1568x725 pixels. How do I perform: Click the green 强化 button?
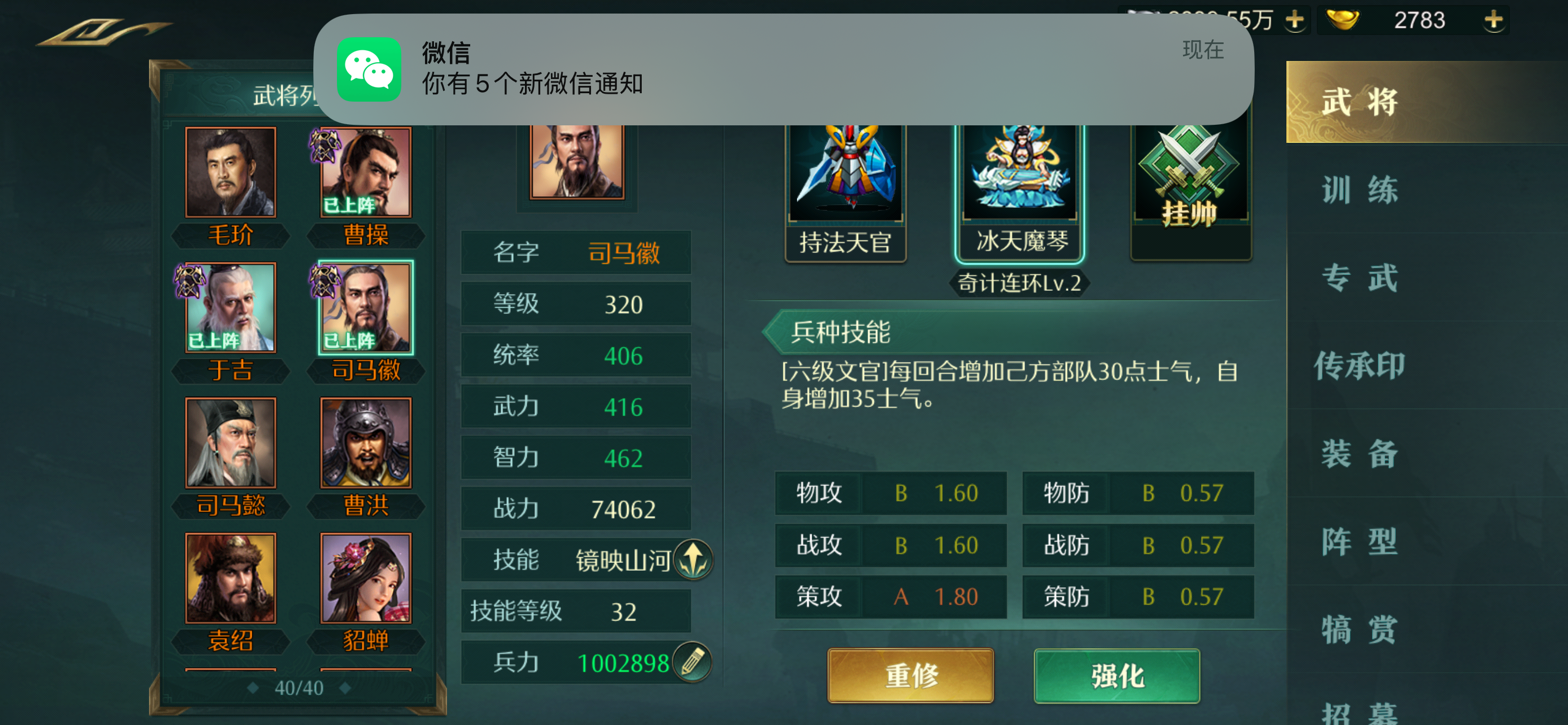1117,676
